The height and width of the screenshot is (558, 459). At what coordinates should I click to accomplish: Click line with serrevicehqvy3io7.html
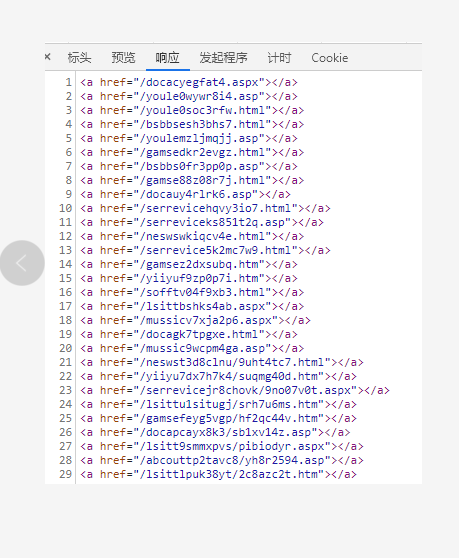[205, 209]
